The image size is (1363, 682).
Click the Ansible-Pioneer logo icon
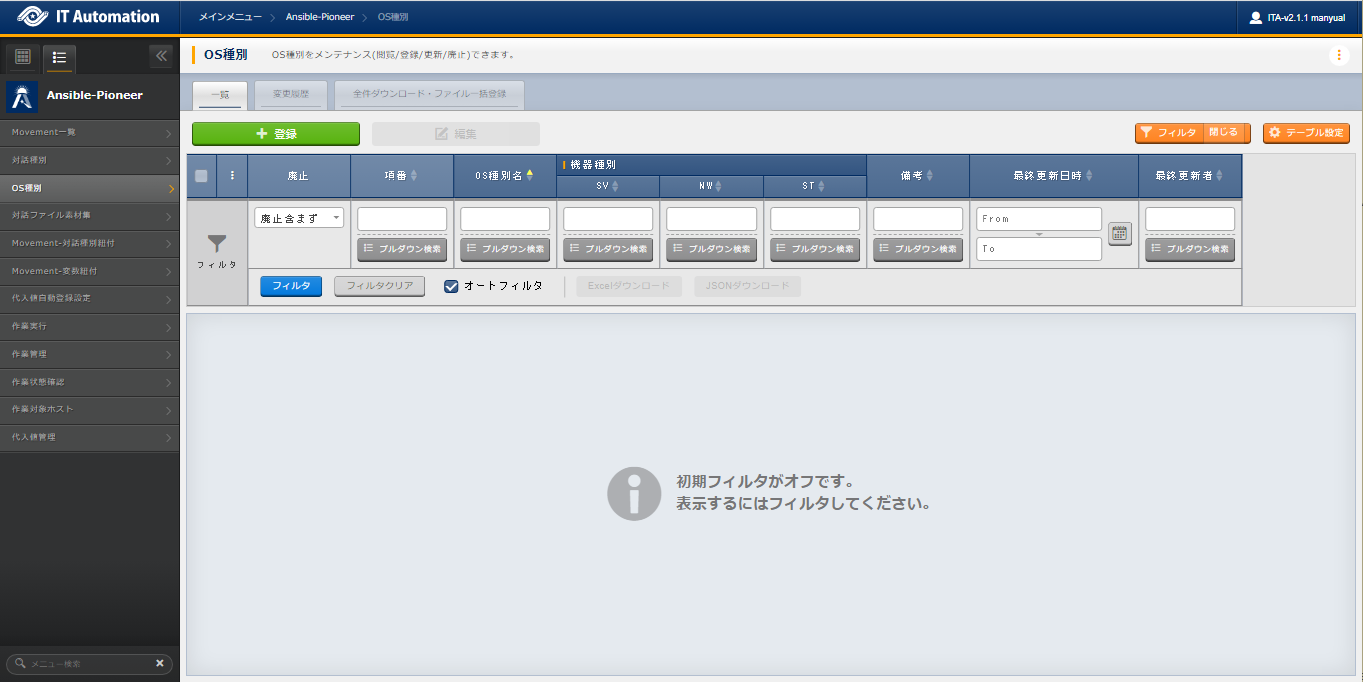20,96
